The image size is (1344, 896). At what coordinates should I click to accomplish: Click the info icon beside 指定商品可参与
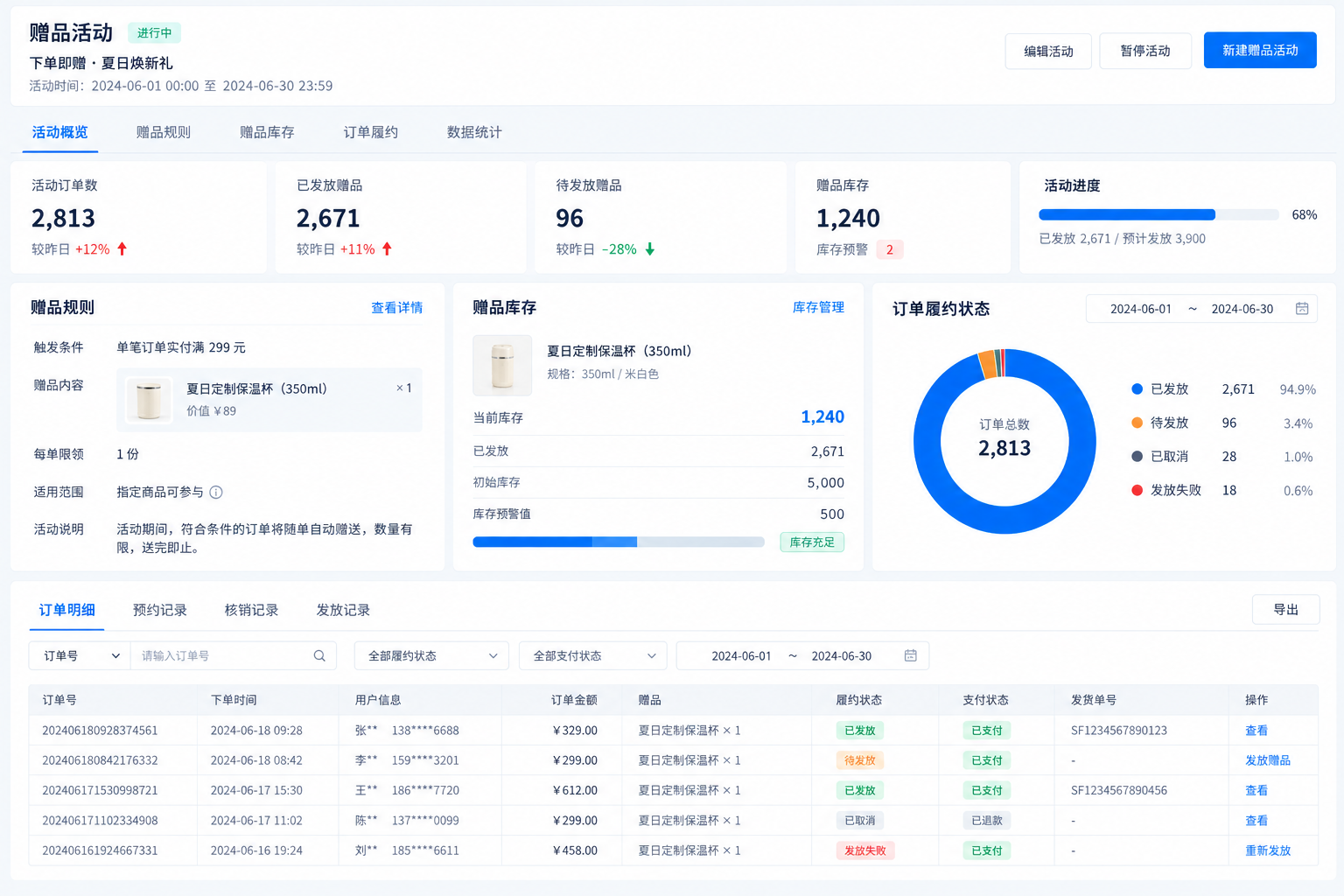point(216,493)
